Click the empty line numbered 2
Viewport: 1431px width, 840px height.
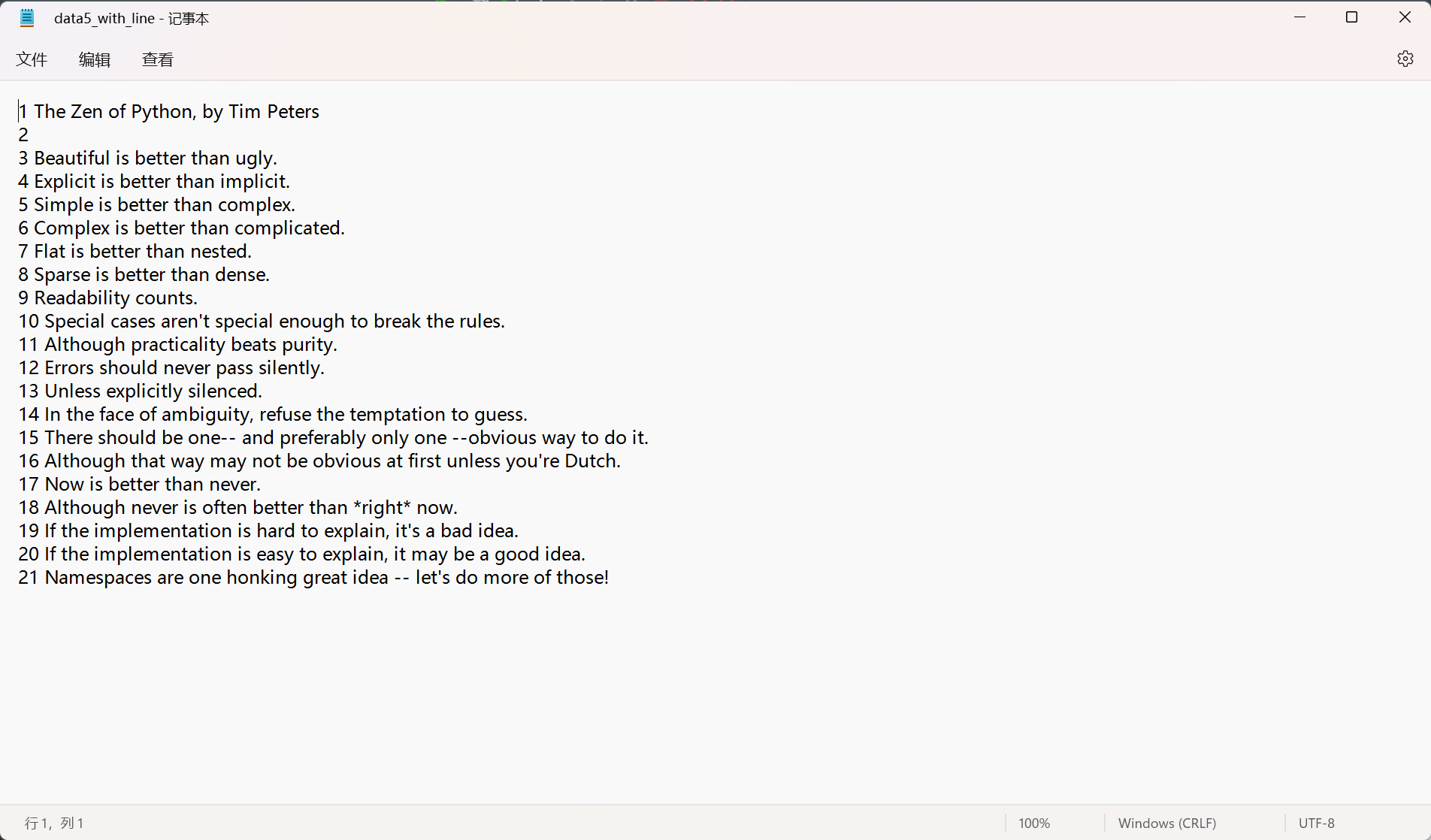(23, 135)
